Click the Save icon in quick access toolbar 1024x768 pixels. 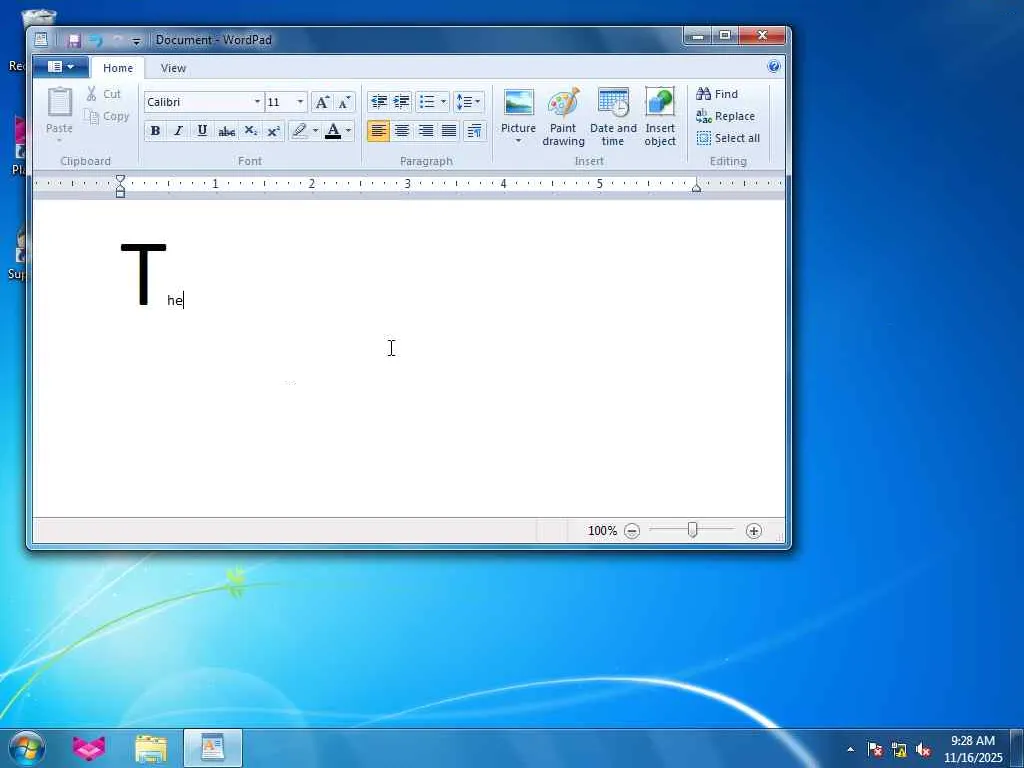click(x=74, y=40)
